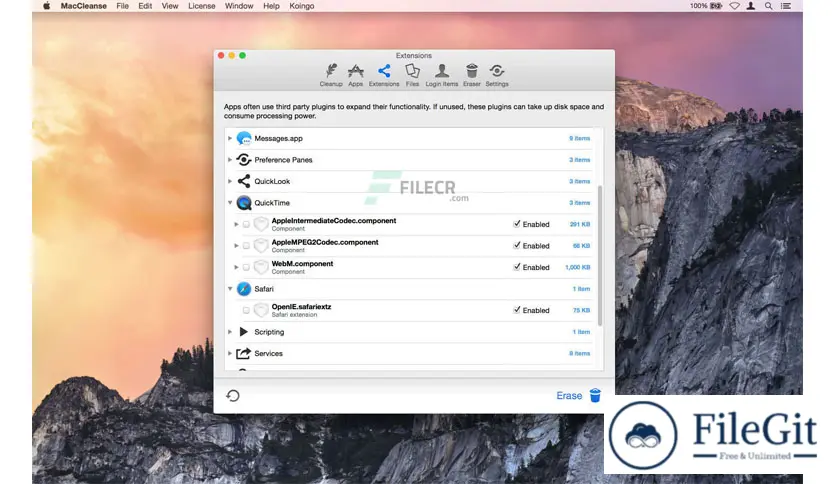The width and height of the screenshot is (836, 484).
Task: Open the Cleanup toolbar section
Action: coord(331,75)
